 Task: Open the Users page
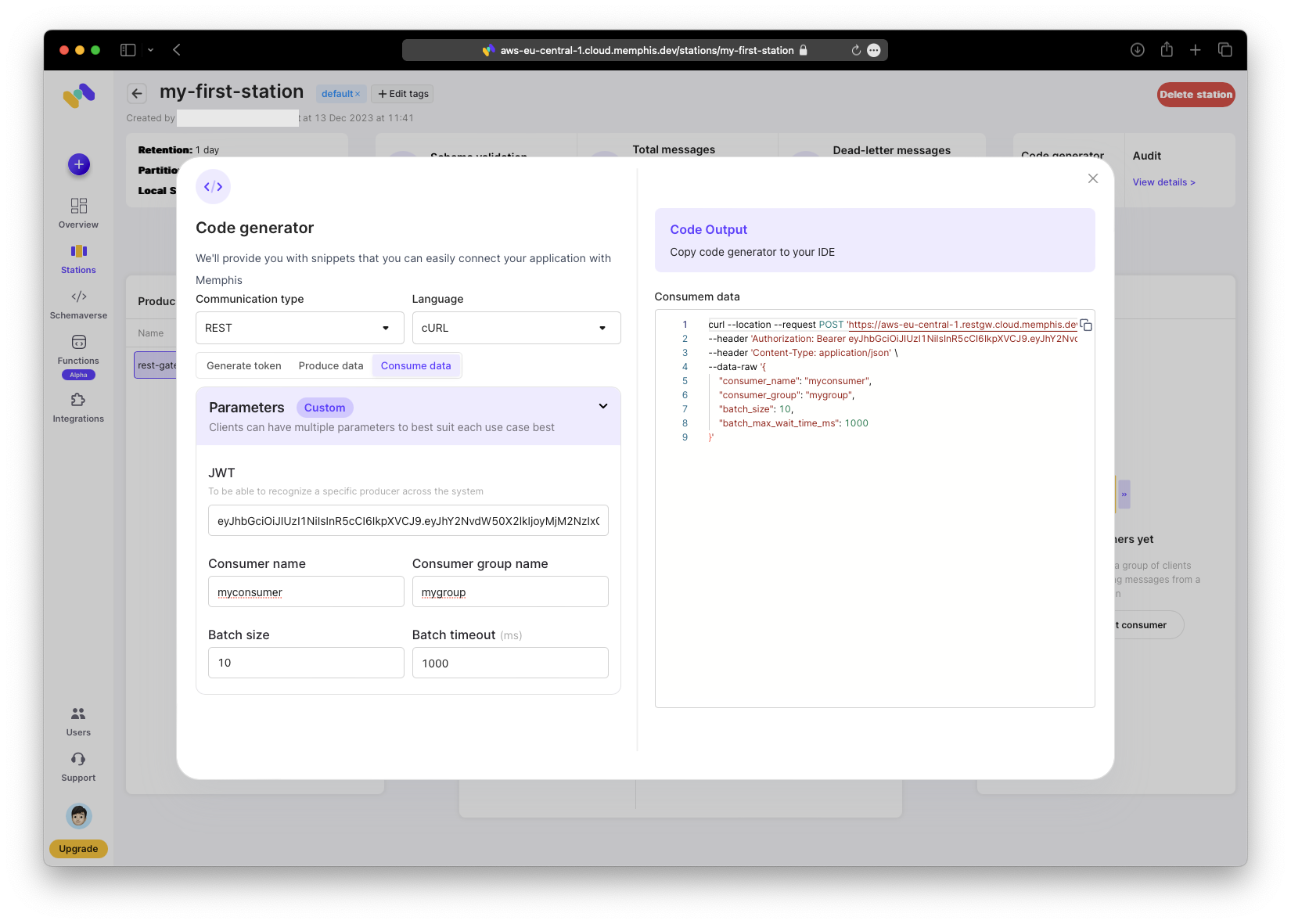pos(78,721)
